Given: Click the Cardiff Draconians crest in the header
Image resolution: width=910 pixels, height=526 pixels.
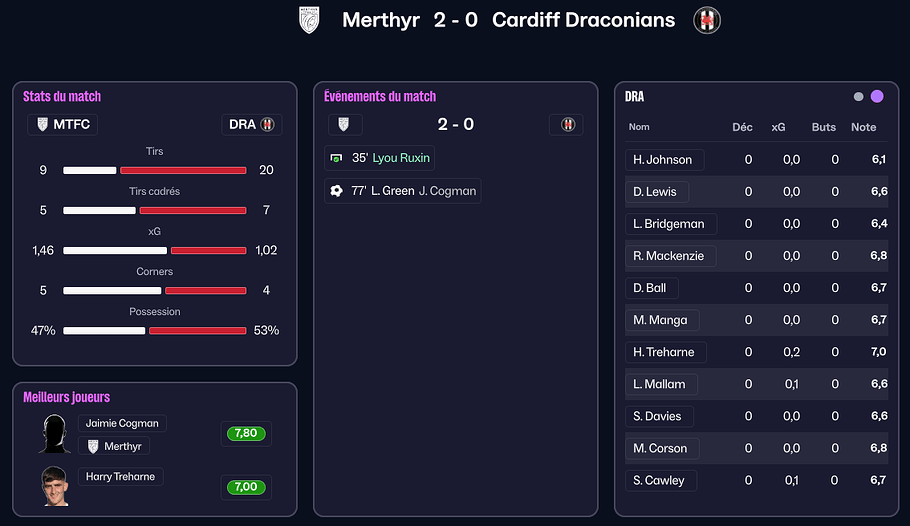Looking at the screenshot, I should pos(707,20).
